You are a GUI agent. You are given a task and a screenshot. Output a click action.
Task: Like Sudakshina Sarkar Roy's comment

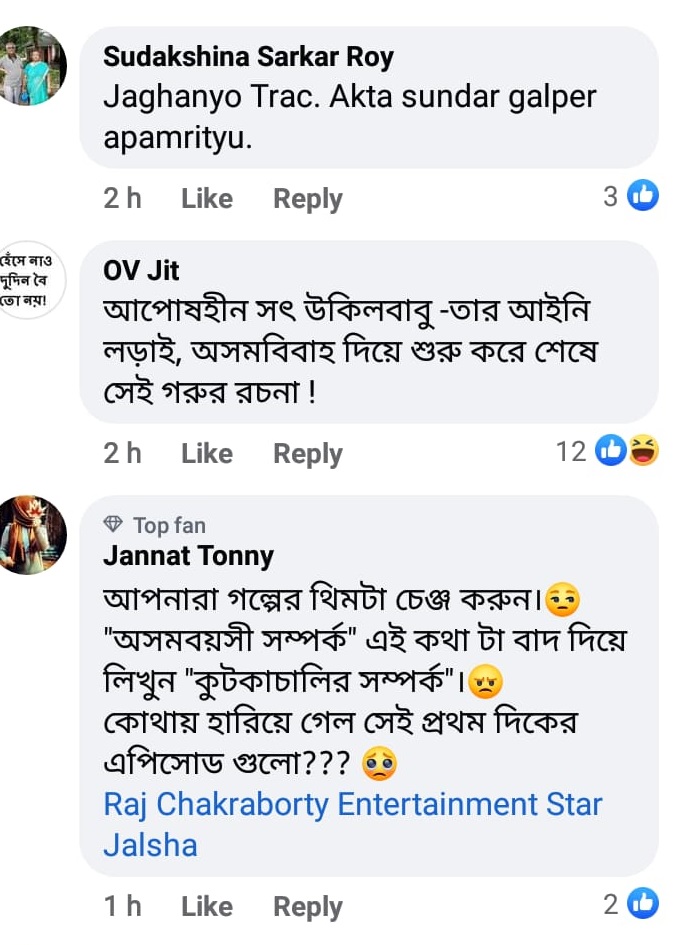[207, 199]
